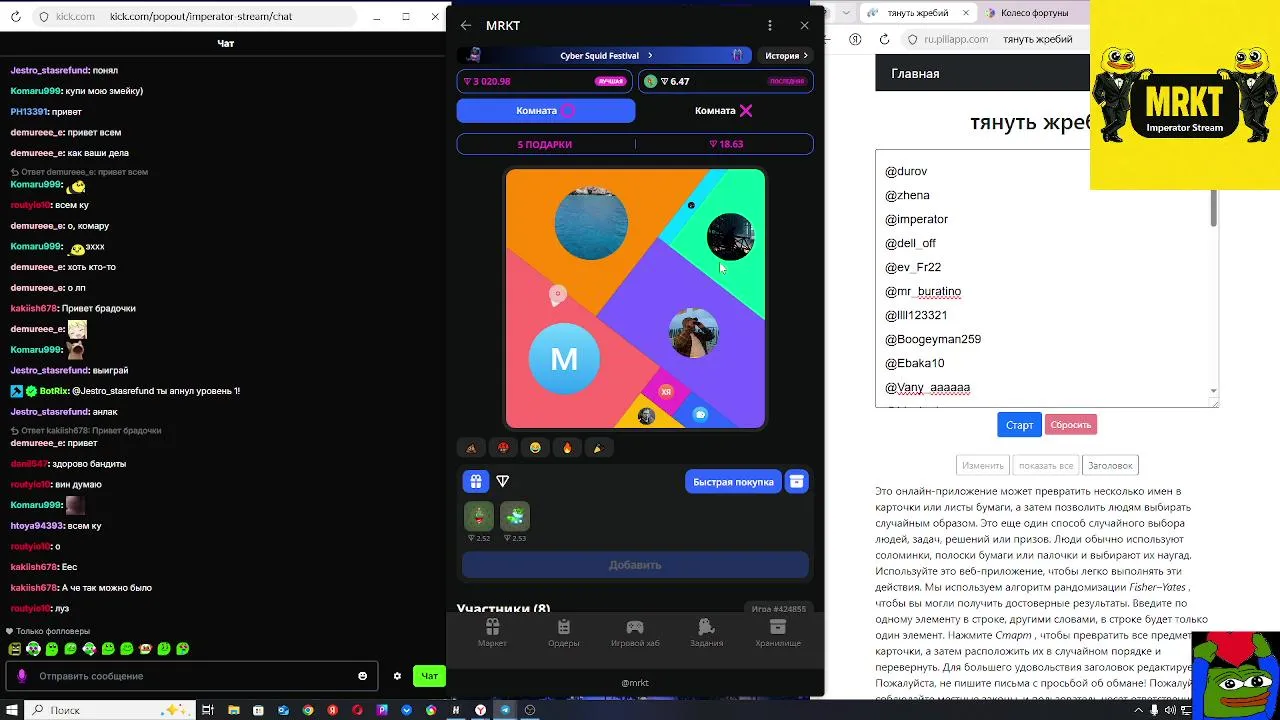Screen dimensions: 1280x720
Task: Select the Комната circle tab
Action: pyautogui.click(x=546, y=111)
